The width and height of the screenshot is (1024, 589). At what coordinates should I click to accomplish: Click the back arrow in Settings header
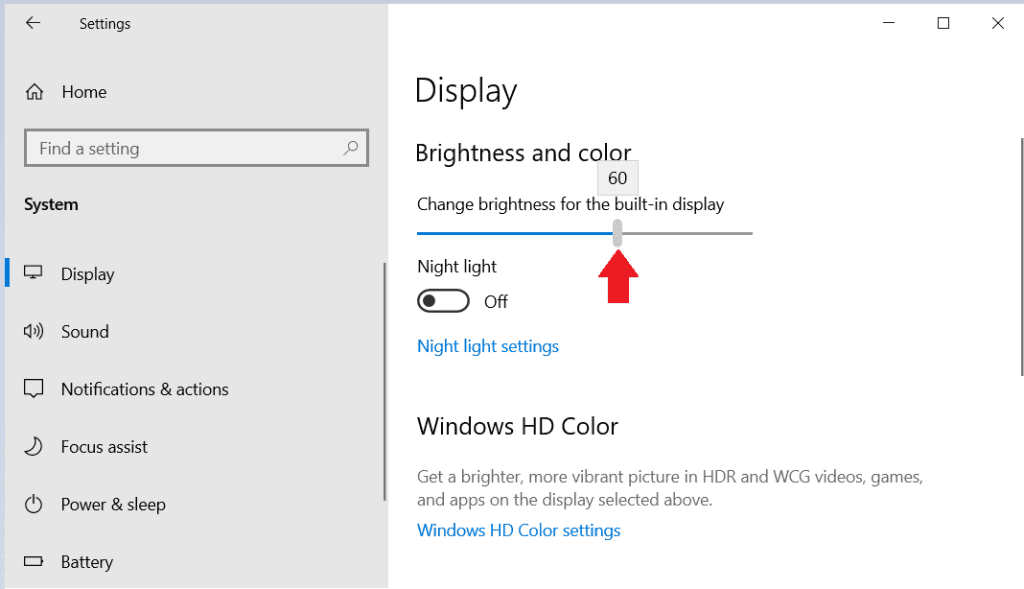pos(33,23)
